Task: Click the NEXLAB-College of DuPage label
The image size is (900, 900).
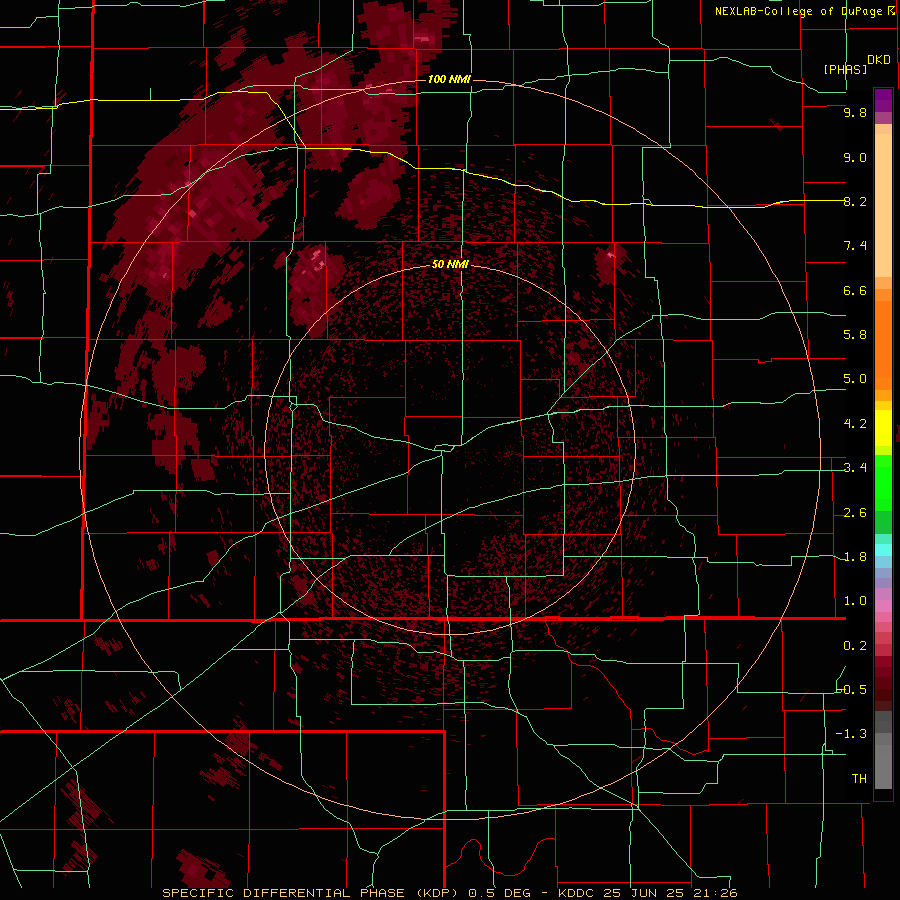Action: 800,11
